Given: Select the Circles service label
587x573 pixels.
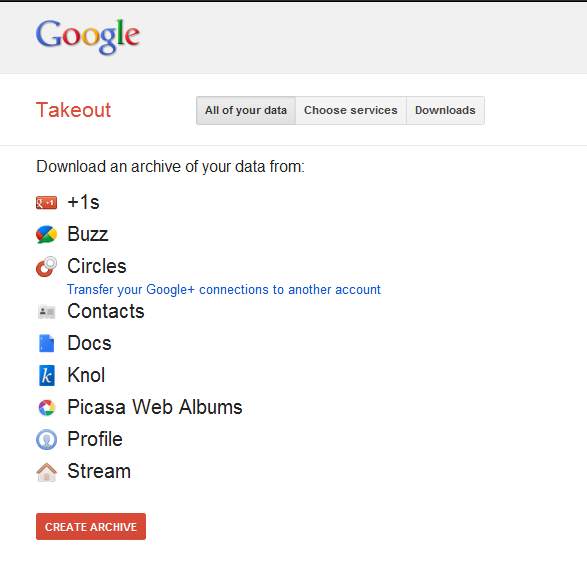Looking at the screenshot, I should pos(97,266).
